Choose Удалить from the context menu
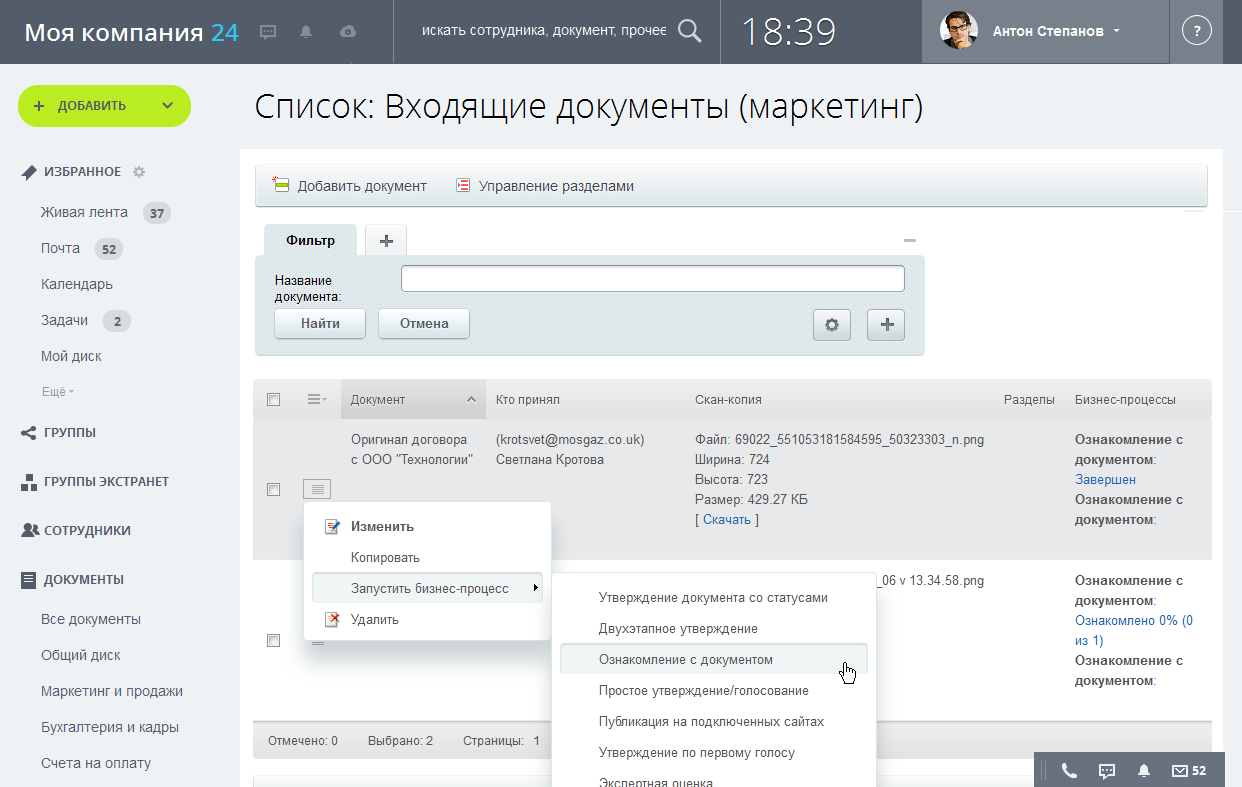Image resolution: width=1242 pixels, height=787 pixels. pos(374,620)
